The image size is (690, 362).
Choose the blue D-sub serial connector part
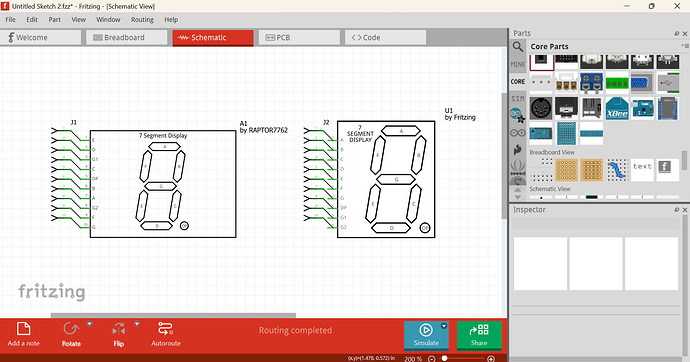[642, 83]
